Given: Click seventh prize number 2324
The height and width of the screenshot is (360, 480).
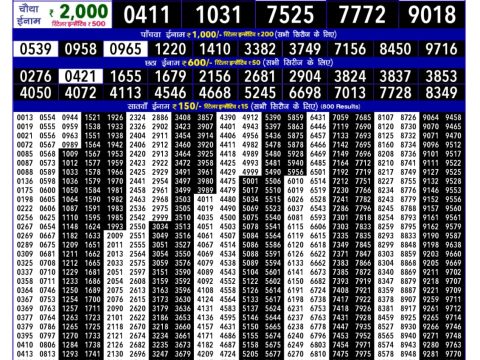Looking at the screenshot, I should point(138,117).
